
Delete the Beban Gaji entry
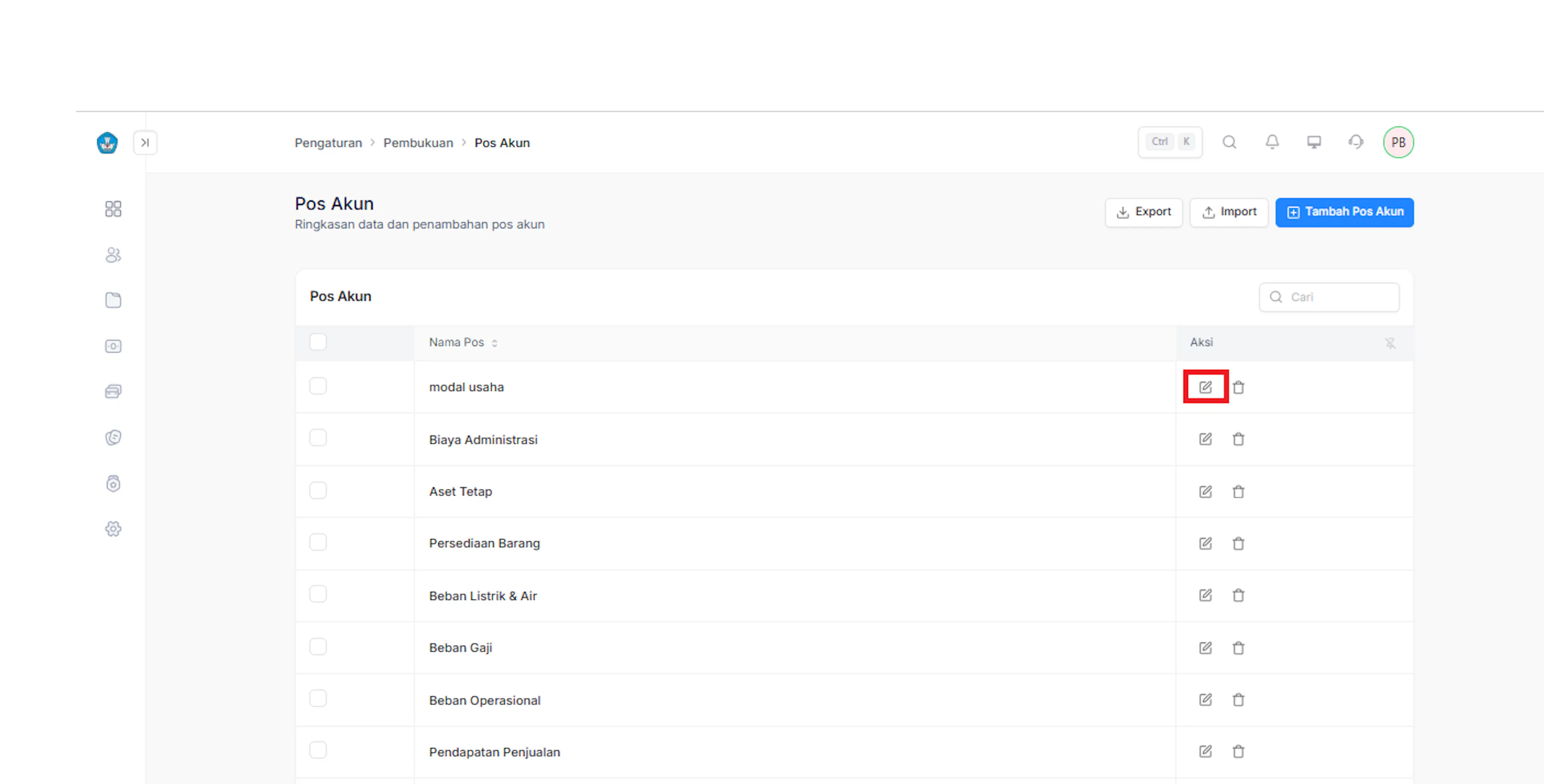pyautogui.click(x=1238, y=647)
